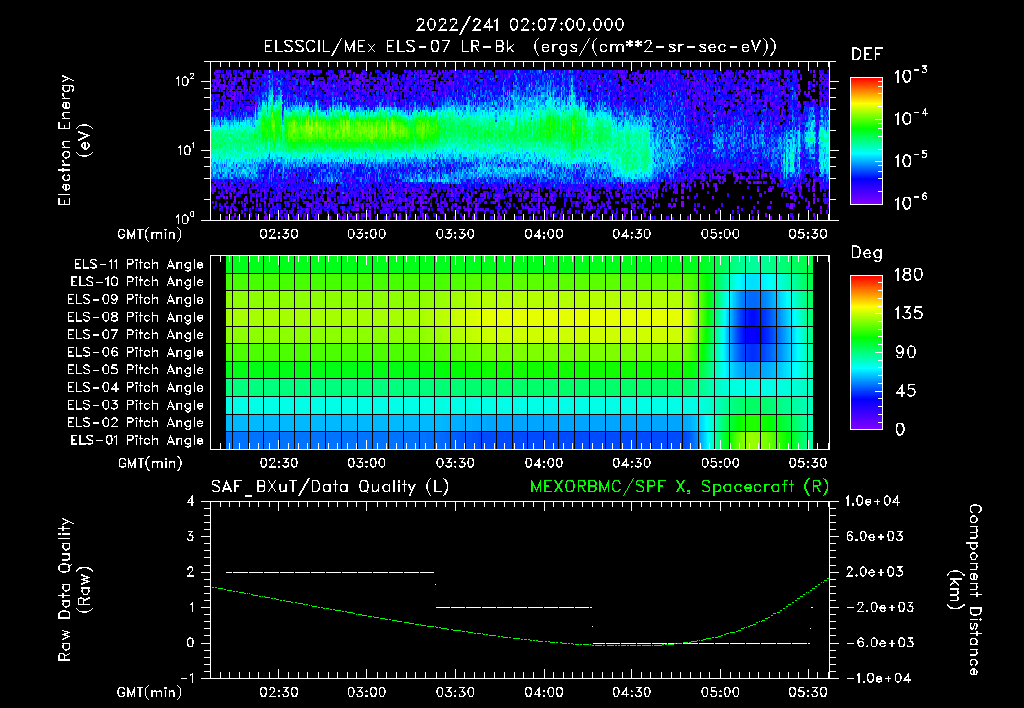The width and height of the screenshot is (1024, 708).
Task: Select the ELS-08 Pitch Angle row label
Action: (x=135, y=317)
